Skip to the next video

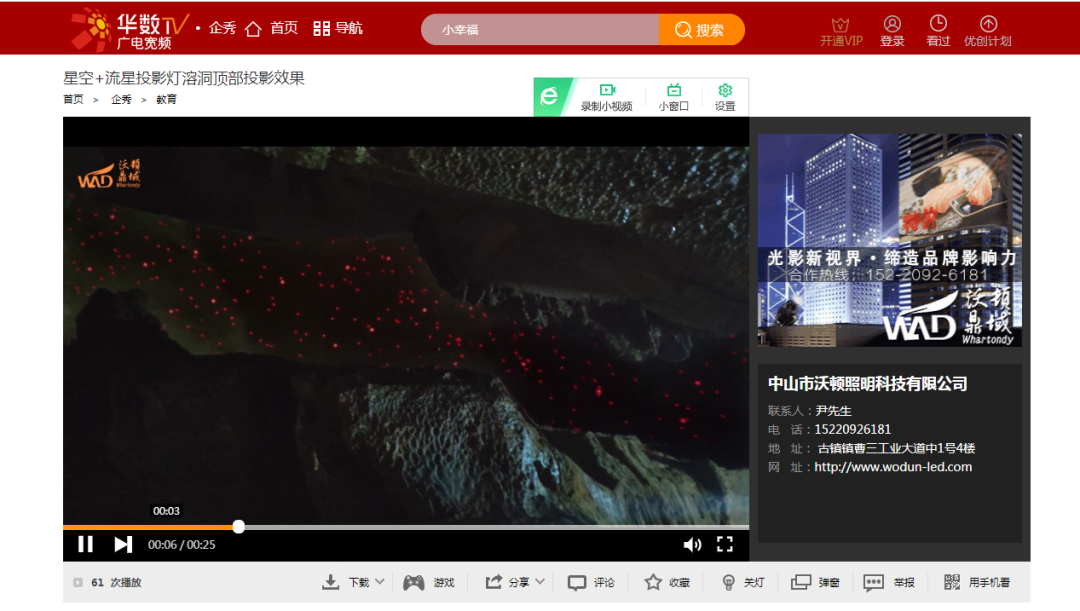pyautogui.click(x=123, y=544)
